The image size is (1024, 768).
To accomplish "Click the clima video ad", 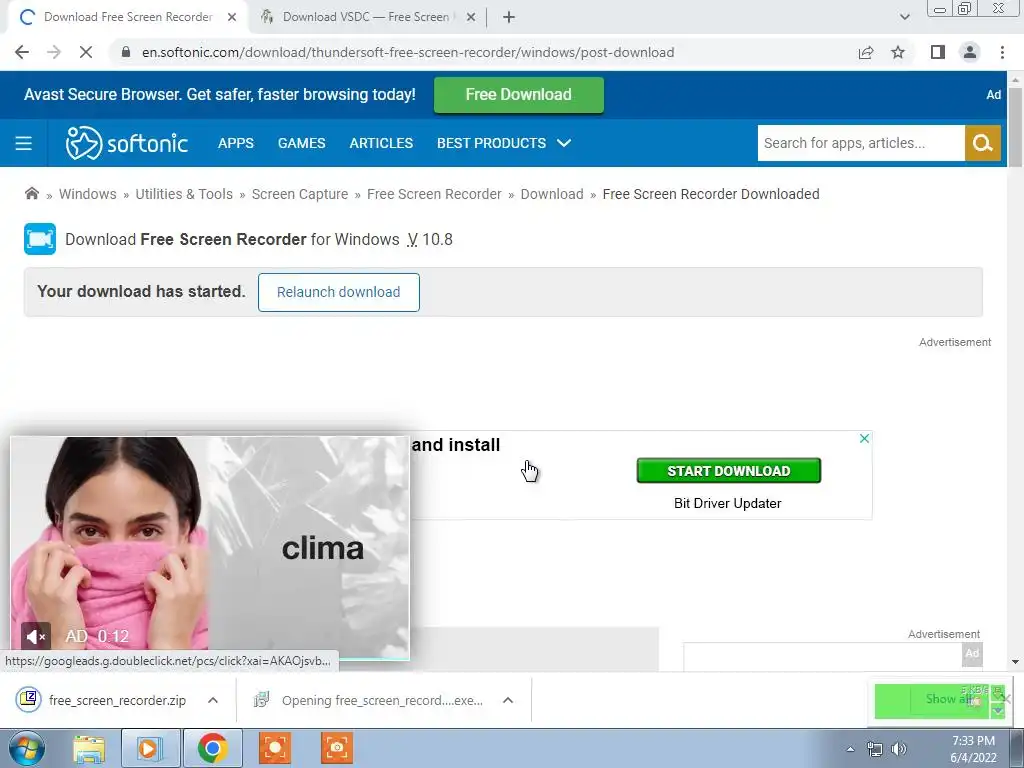I will (210, 548).
